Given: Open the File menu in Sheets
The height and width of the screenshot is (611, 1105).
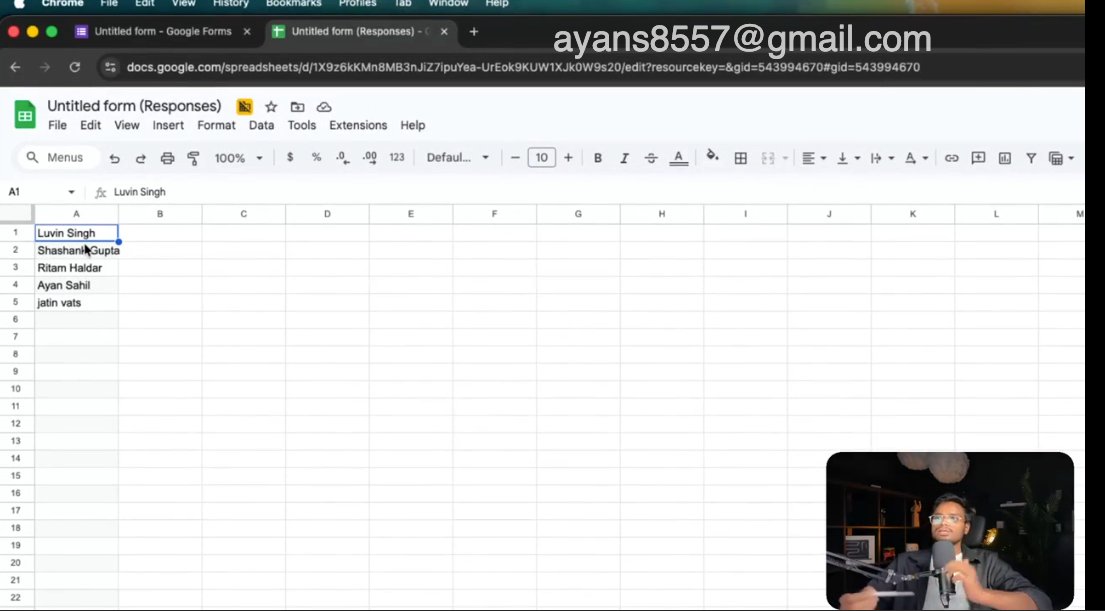Looking at the screenshot, I should coord(57,125).
